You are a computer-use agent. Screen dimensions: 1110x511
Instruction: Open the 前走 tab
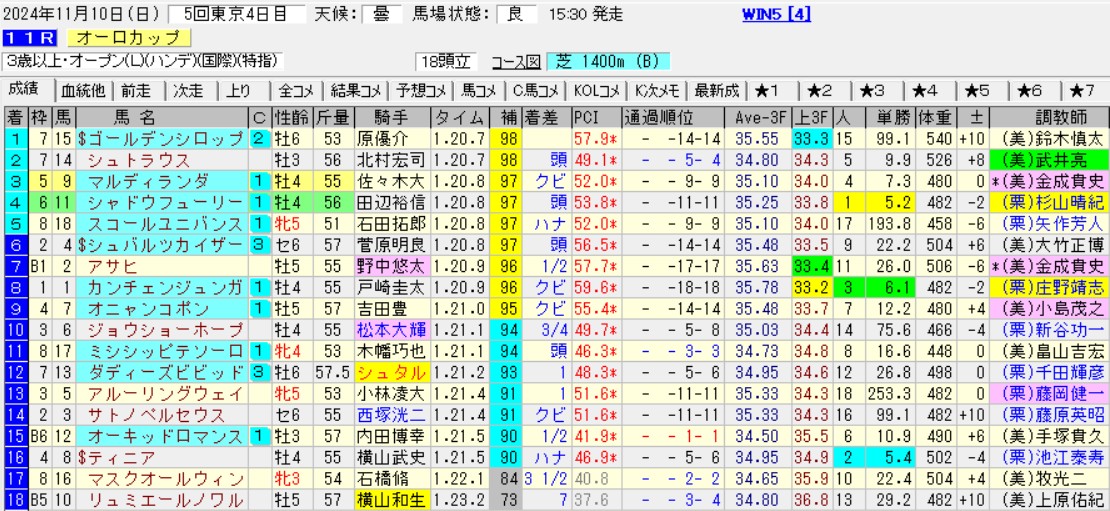tap(136, 91)
